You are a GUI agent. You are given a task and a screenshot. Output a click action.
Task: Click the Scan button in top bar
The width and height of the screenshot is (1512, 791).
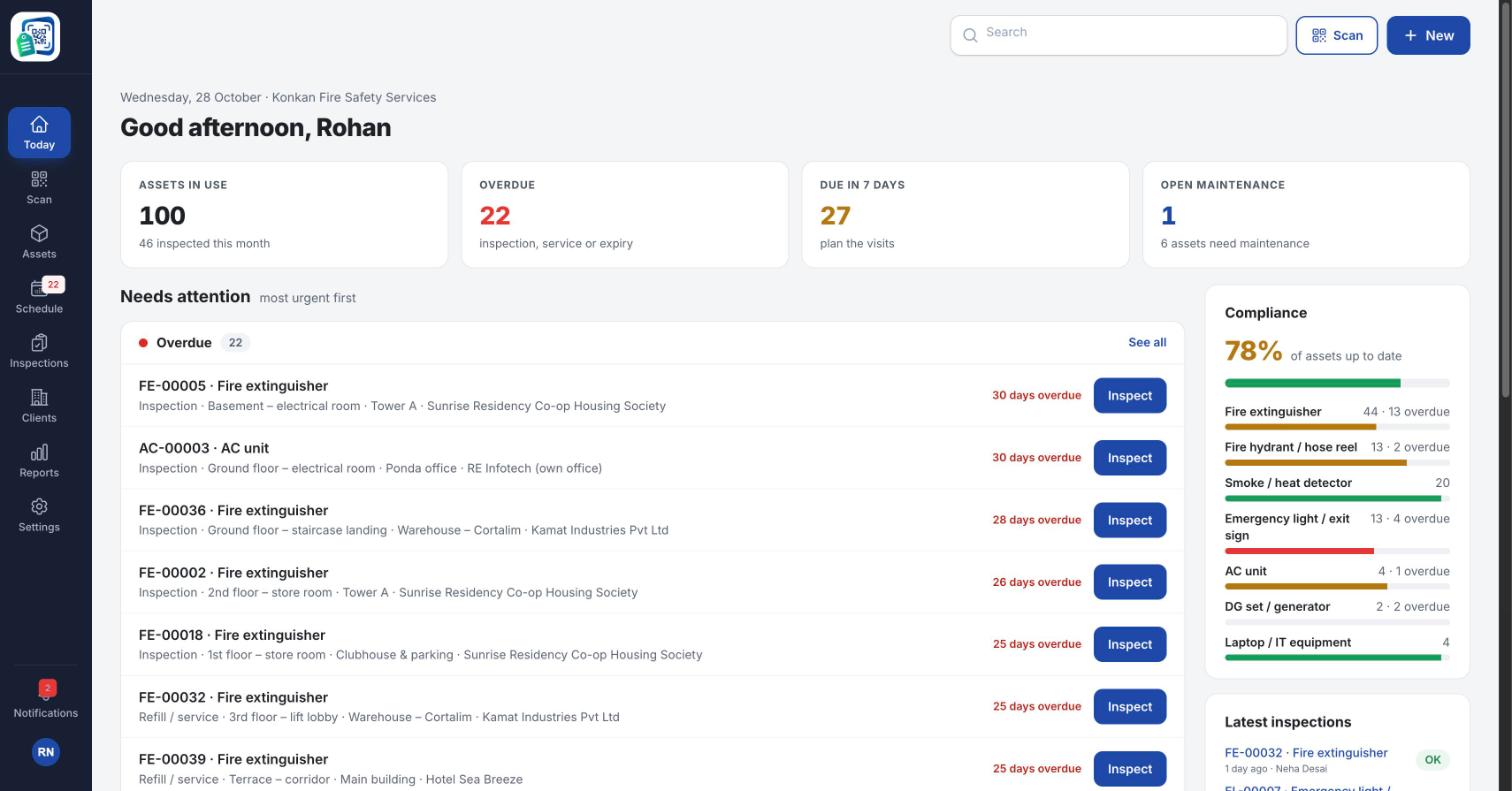pyautogui.click(x=1336, y=35)
